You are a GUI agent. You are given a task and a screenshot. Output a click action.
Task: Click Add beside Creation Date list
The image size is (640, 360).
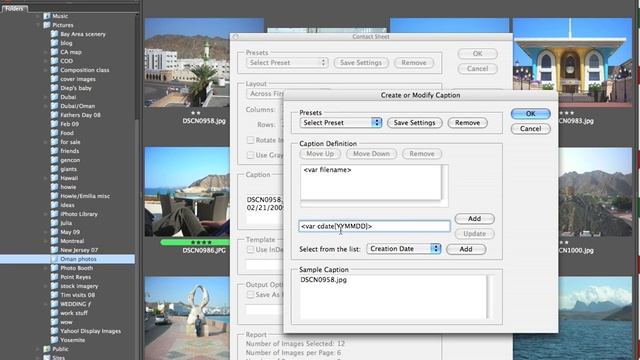(x=466, y=249)
